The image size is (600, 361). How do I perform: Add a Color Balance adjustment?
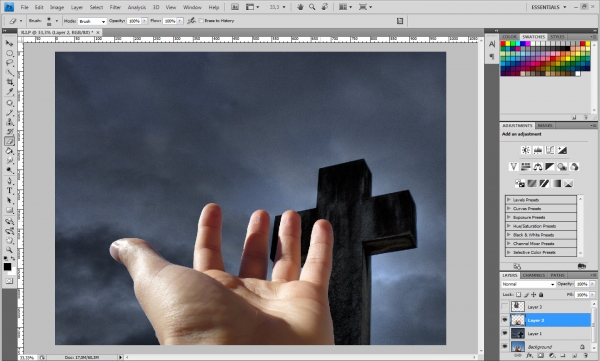pyautogui.click(x=538, y=167)
